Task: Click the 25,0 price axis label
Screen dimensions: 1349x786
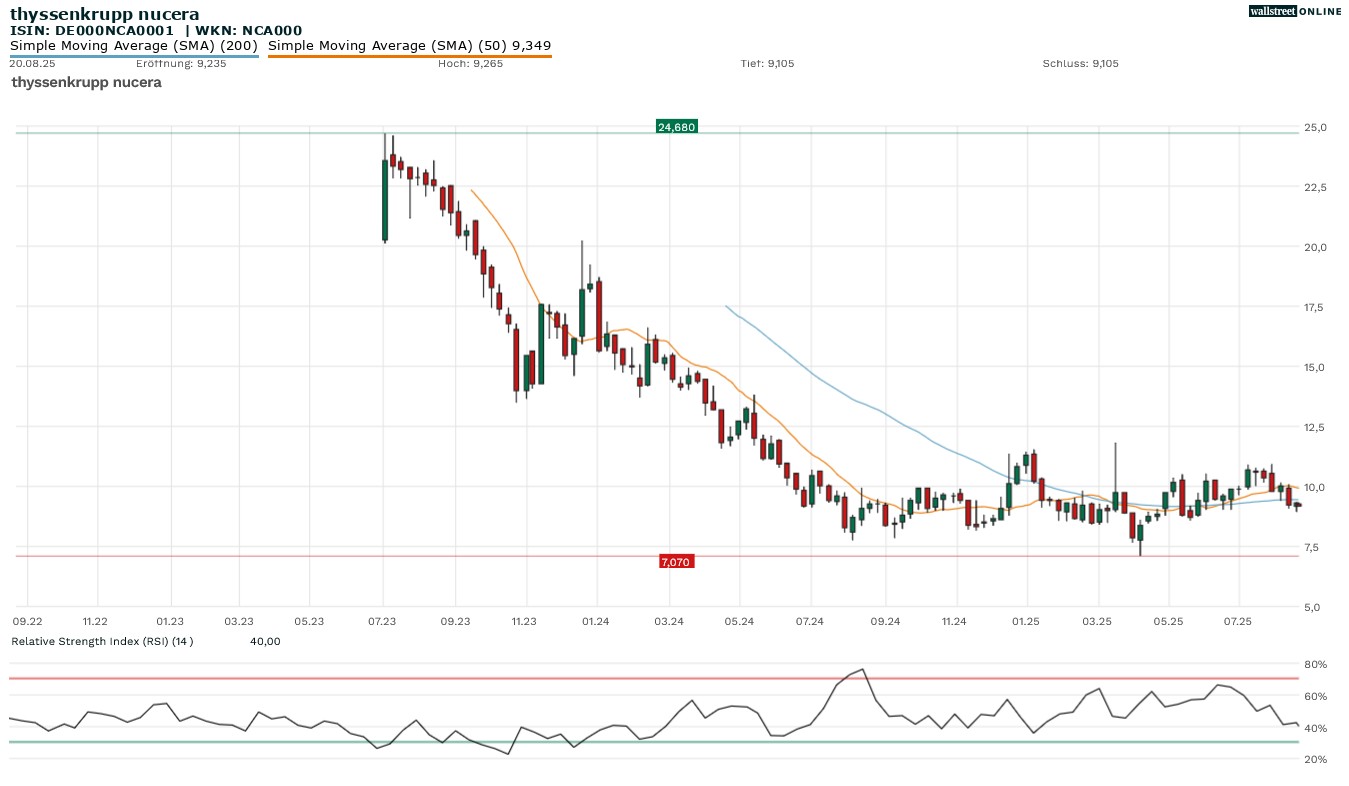Action: coord(1316,127)
